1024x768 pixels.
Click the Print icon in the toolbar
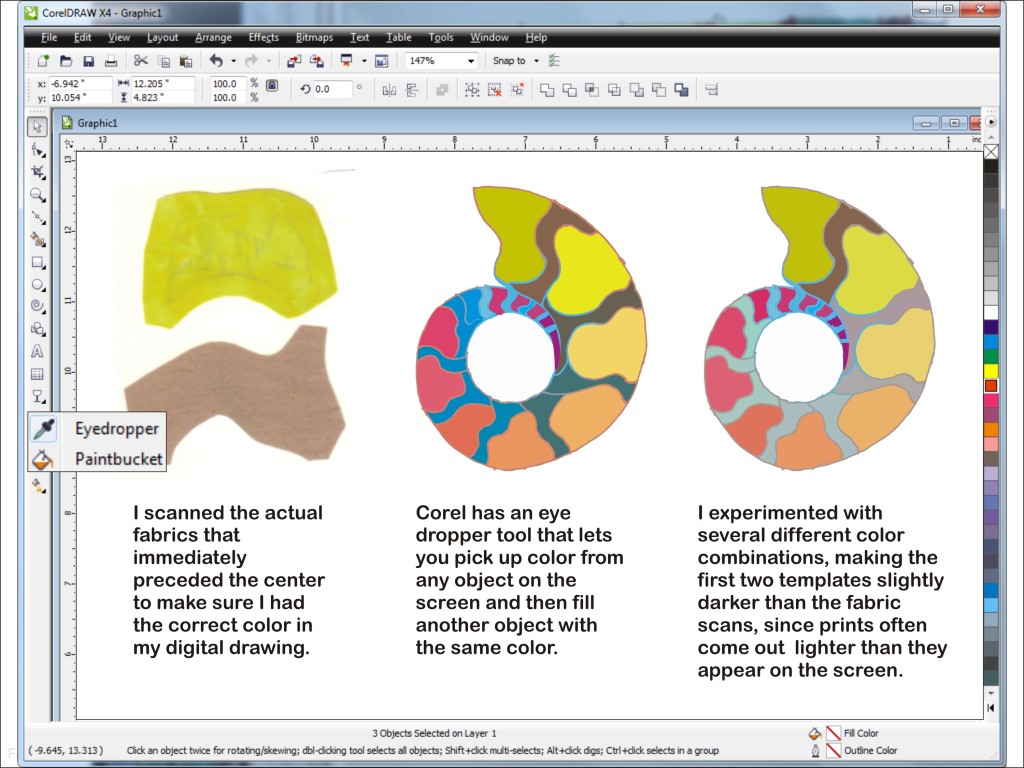pos(112,61)
